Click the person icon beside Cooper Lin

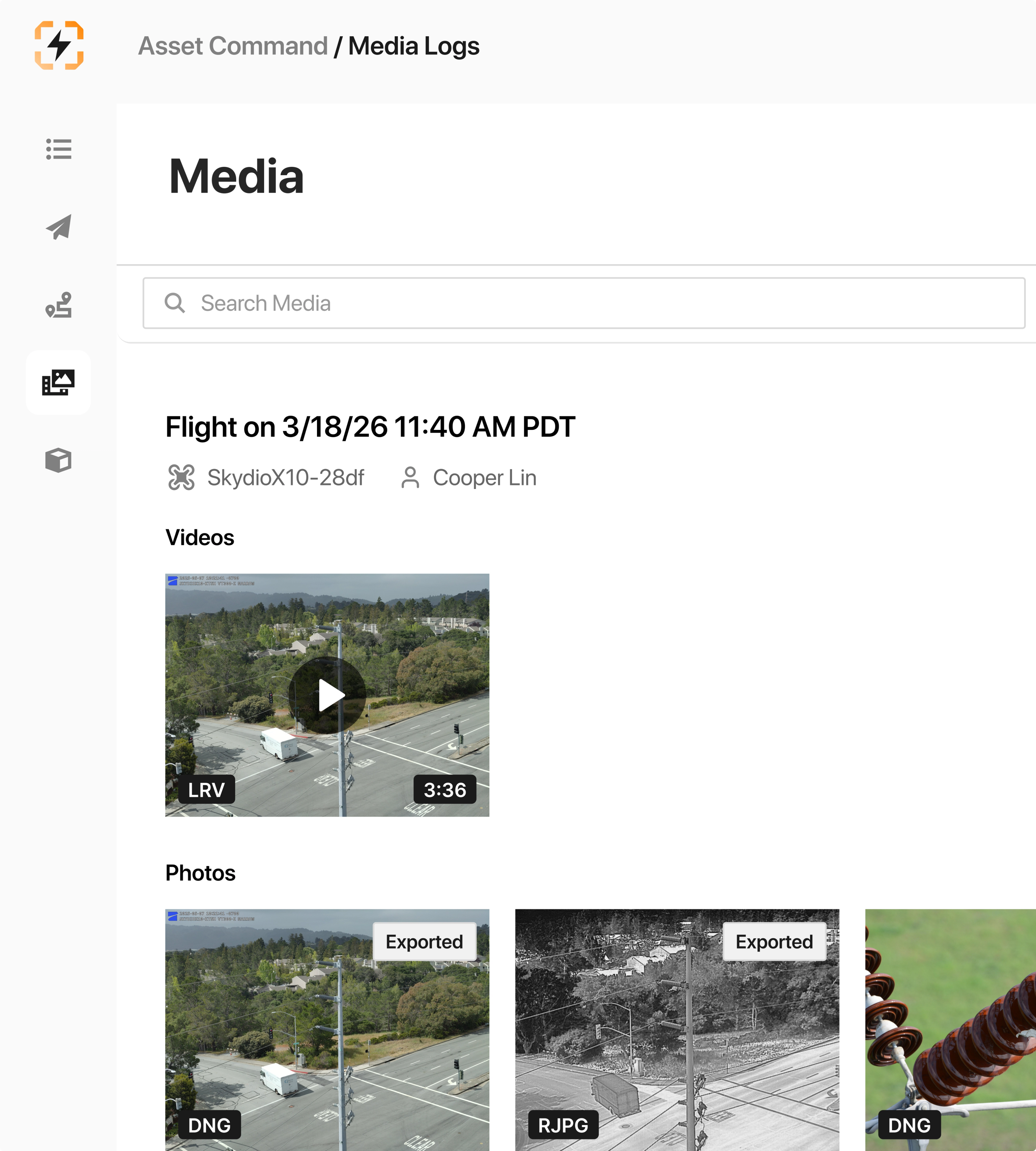tap(410, 478)
